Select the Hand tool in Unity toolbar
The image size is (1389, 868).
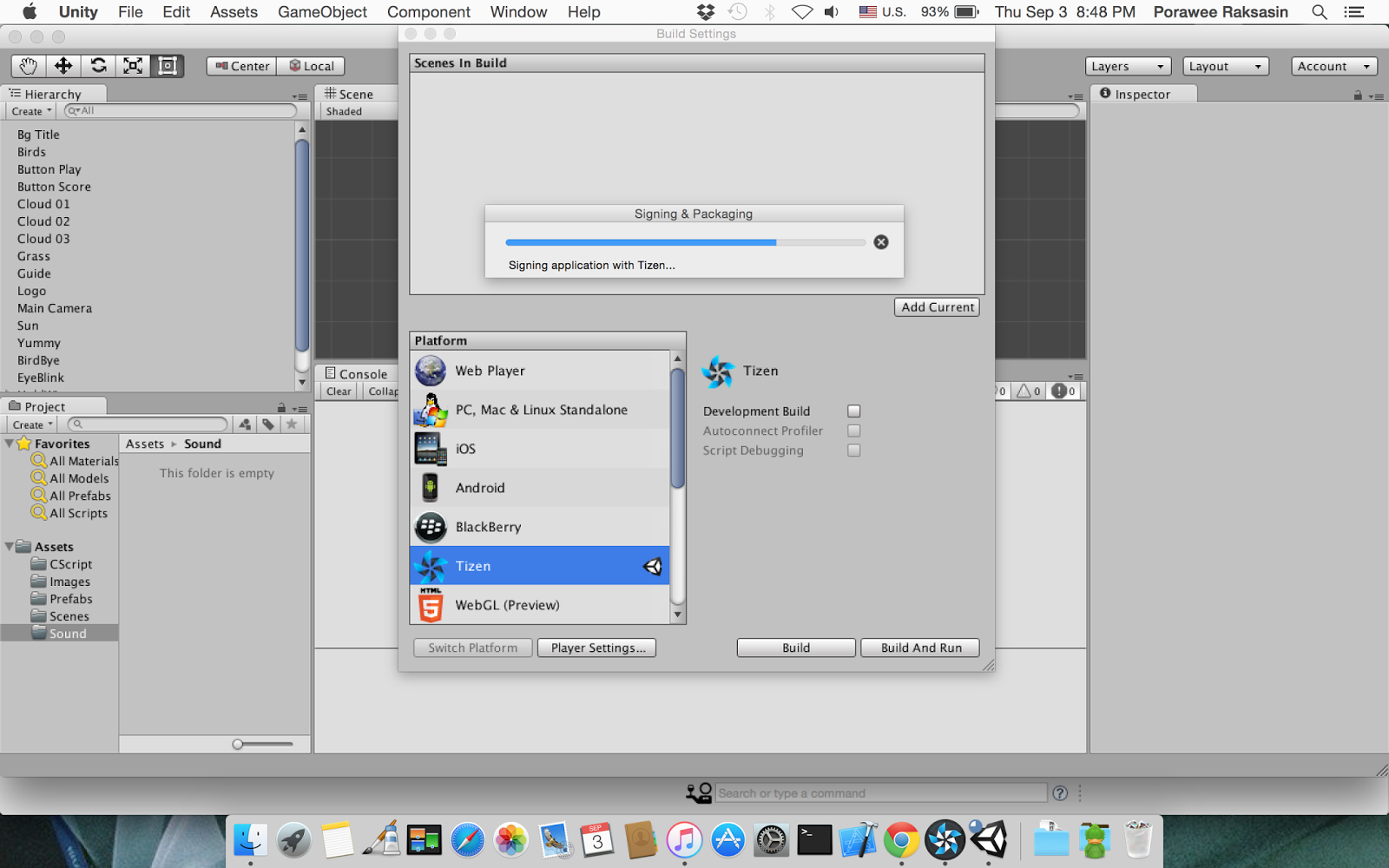pos(29,66)
